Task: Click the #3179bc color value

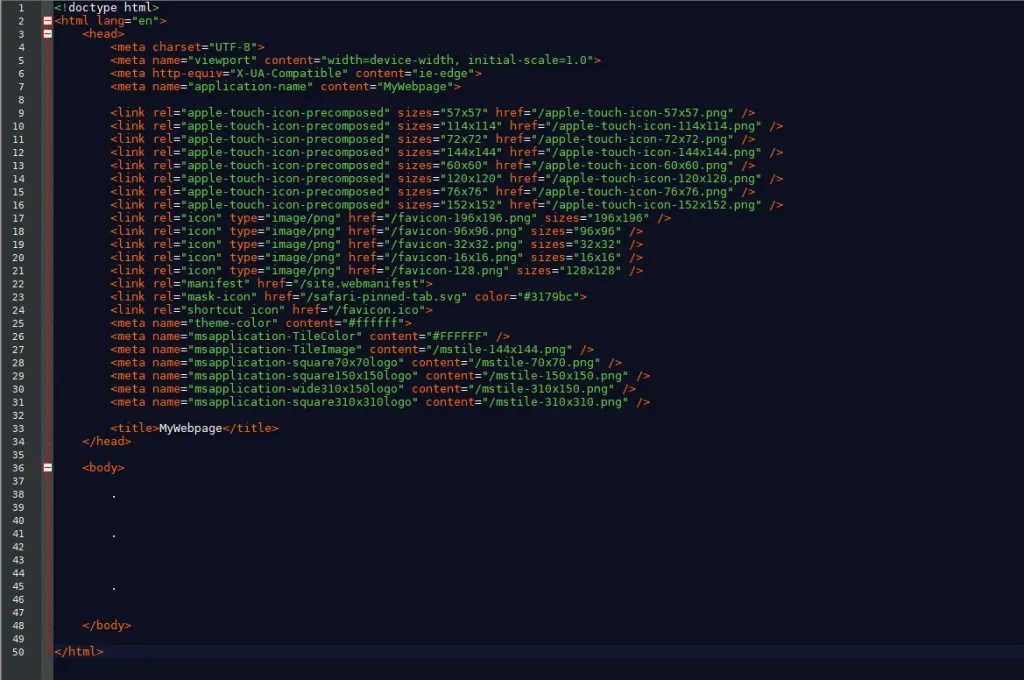Action: (x=552, y=296)
